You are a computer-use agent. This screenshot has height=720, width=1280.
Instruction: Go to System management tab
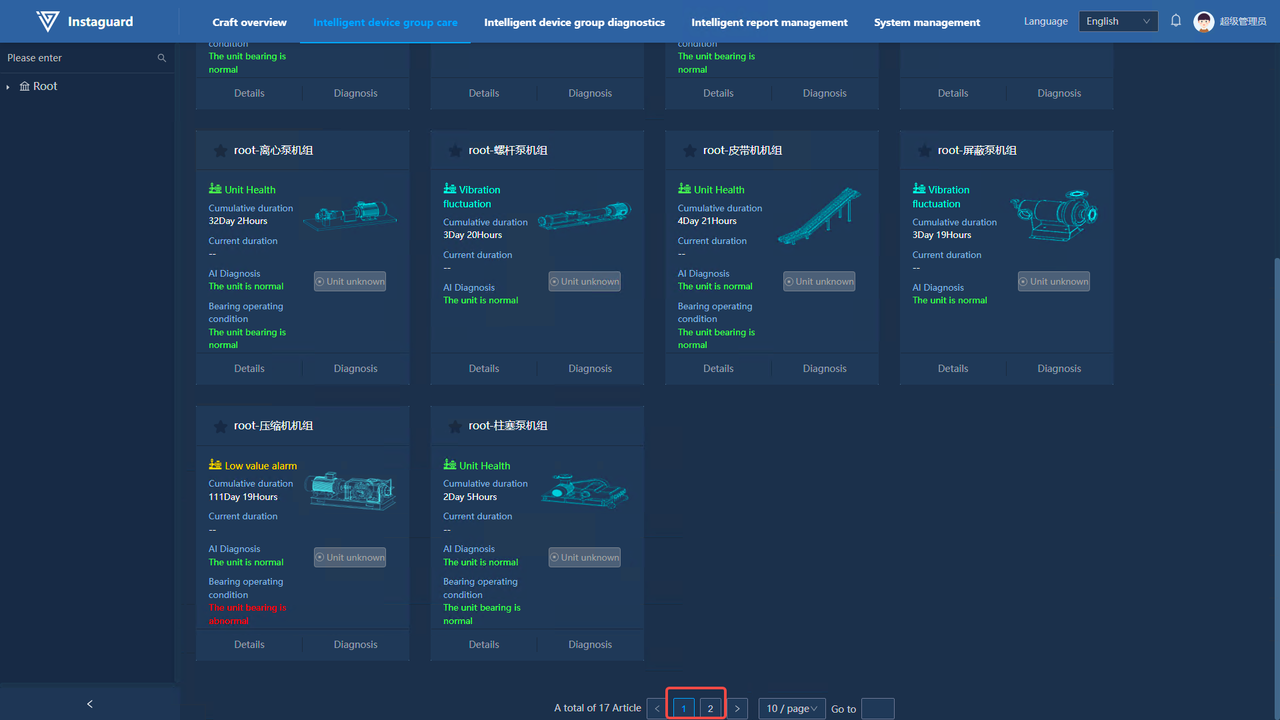coord(927,22)
